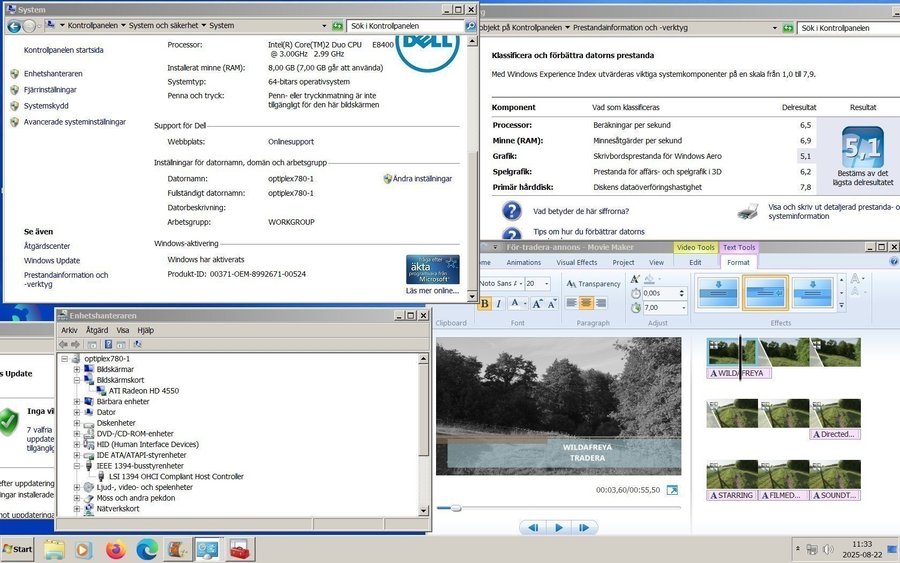The image size is (900, 563).
Task: Select the STARRING caption on storyboard
Action: coord(731,495)
